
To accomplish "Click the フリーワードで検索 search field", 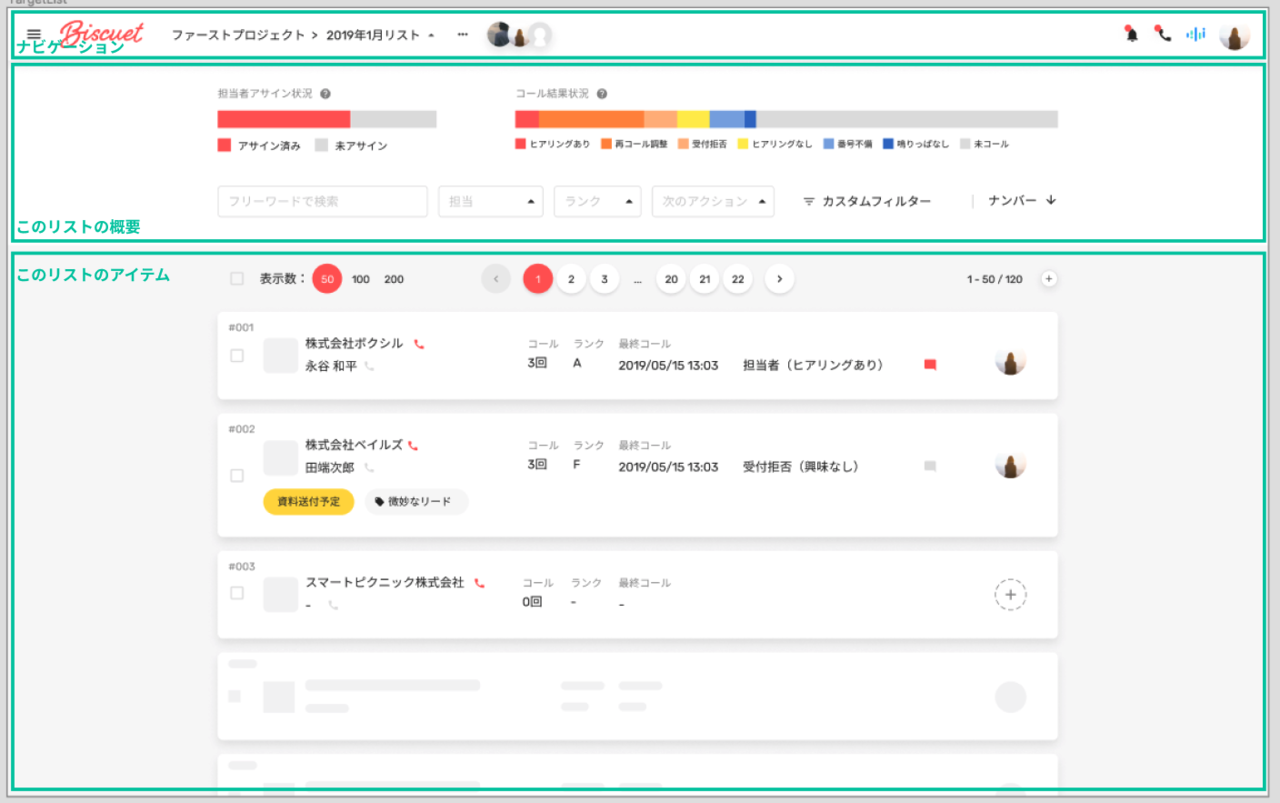I will coord(322,201).
